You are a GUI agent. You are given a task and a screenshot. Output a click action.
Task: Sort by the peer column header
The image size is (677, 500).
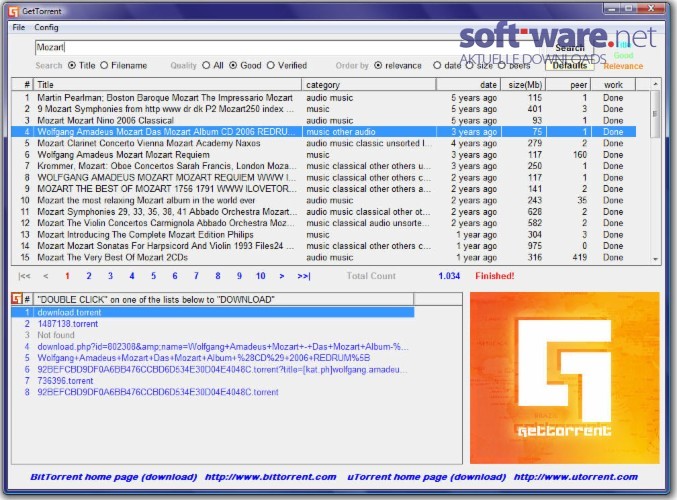pyautogui.click(x=569, y=85)
